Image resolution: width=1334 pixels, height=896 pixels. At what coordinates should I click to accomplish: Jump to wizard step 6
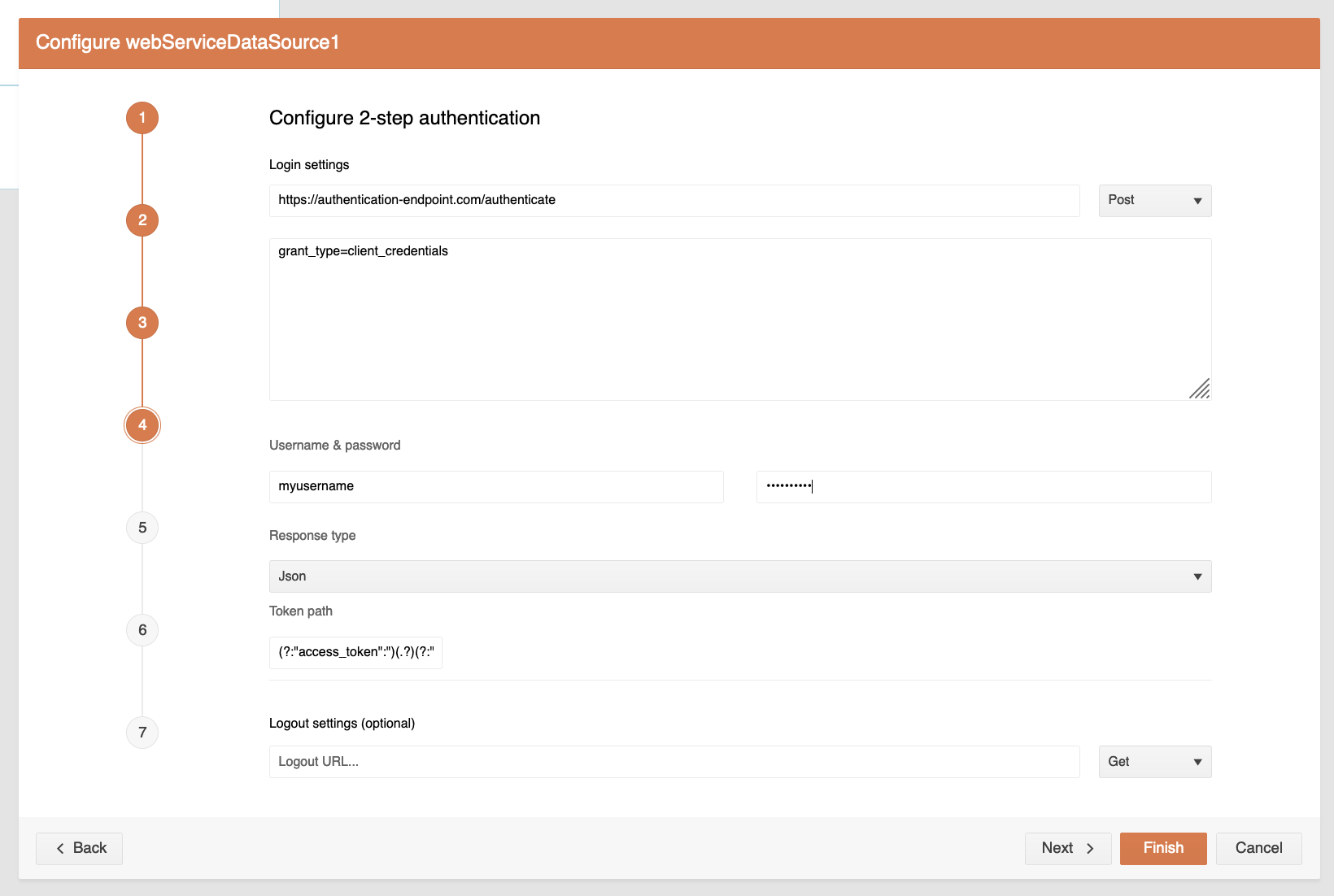[142, 630]
